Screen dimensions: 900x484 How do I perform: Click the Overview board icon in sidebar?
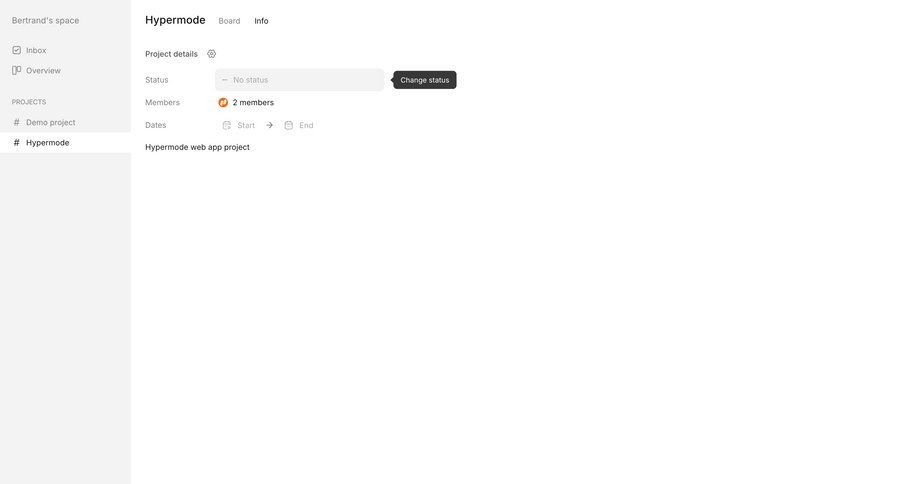pos(17,71)
